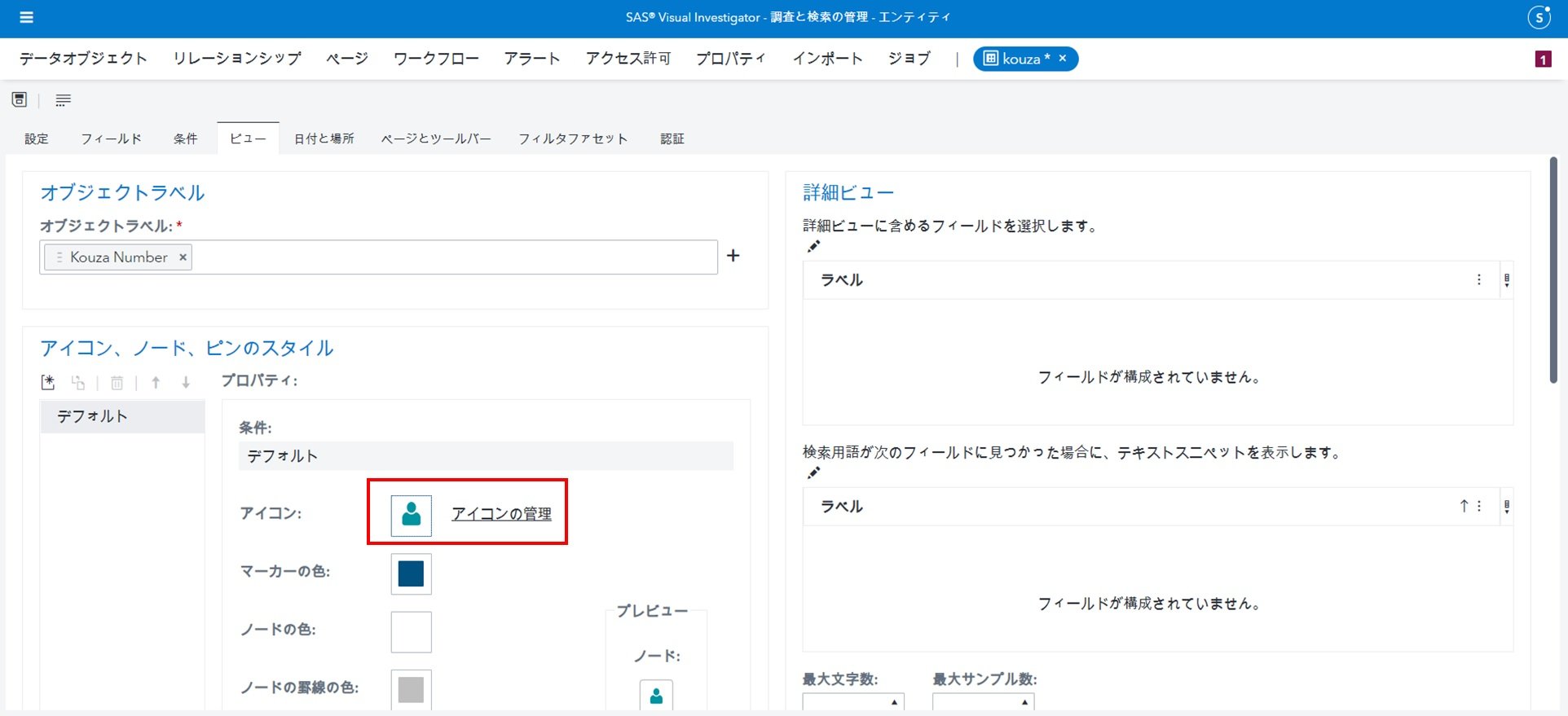1568x716 pixels.
Task: Open the プロパティ menu
Action: point(731,59)
